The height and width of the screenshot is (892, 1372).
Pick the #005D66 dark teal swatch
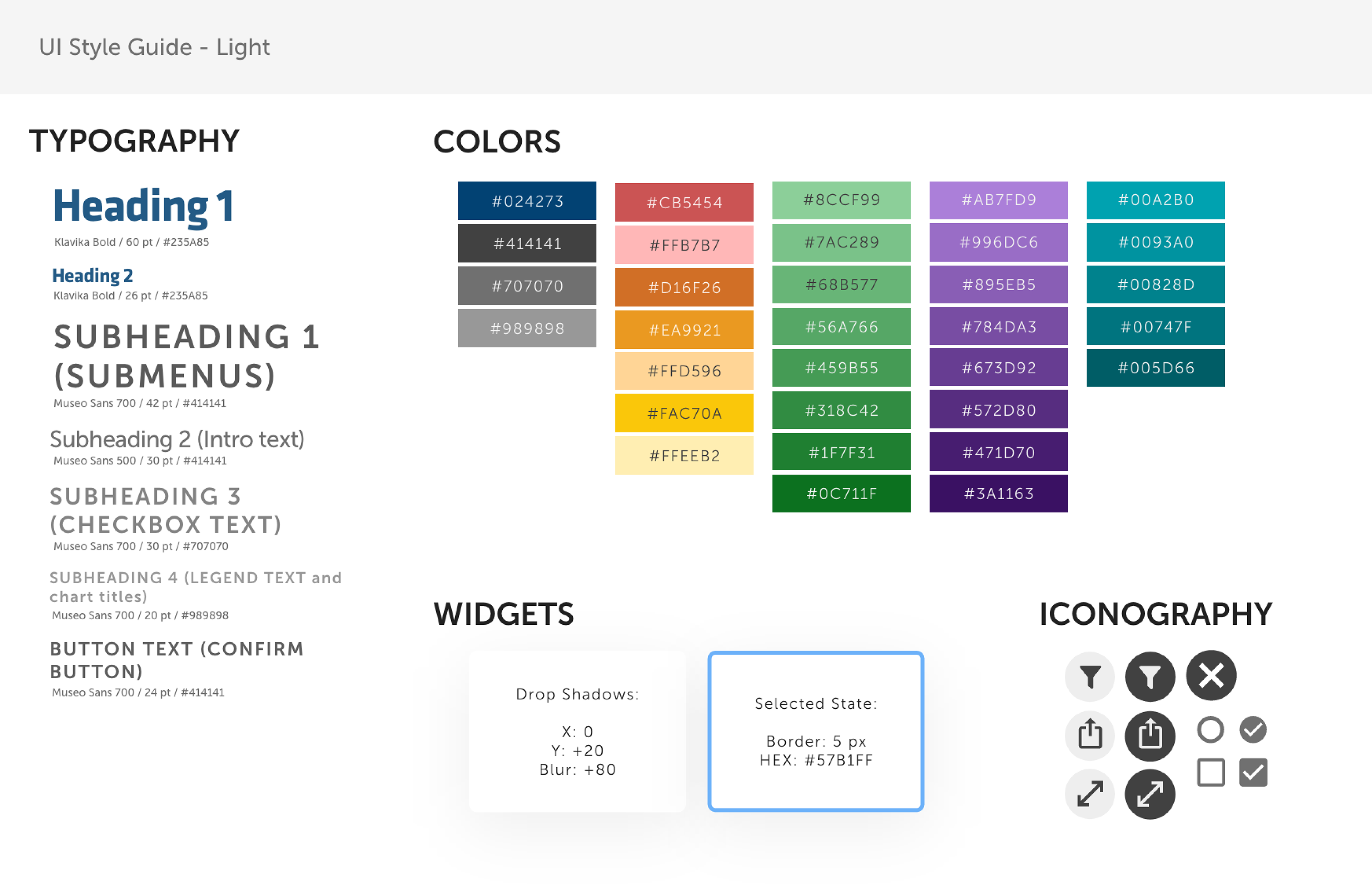(1156, 368)
